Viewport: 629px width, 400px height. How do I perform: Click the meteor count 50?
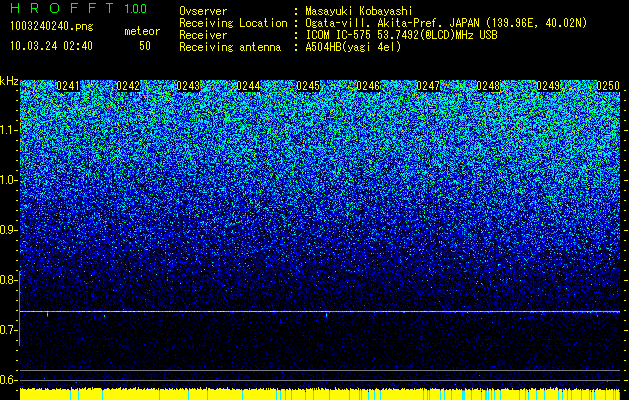145,46
